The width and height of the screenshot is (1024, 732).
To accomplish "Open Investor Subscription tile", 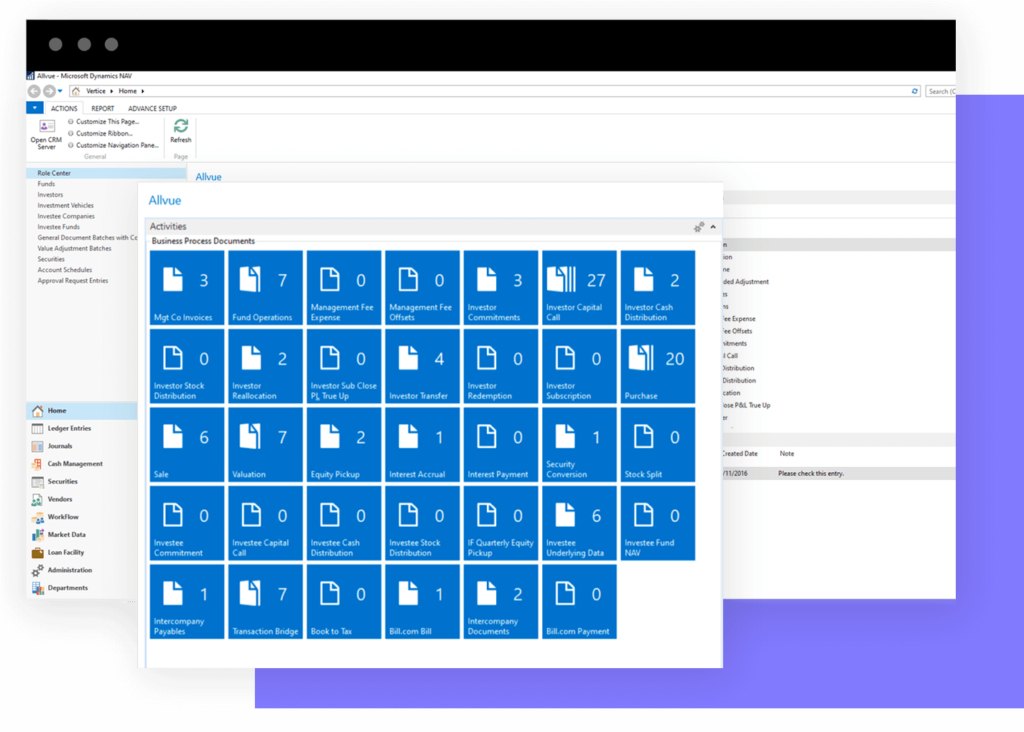I will pos(579,366).
